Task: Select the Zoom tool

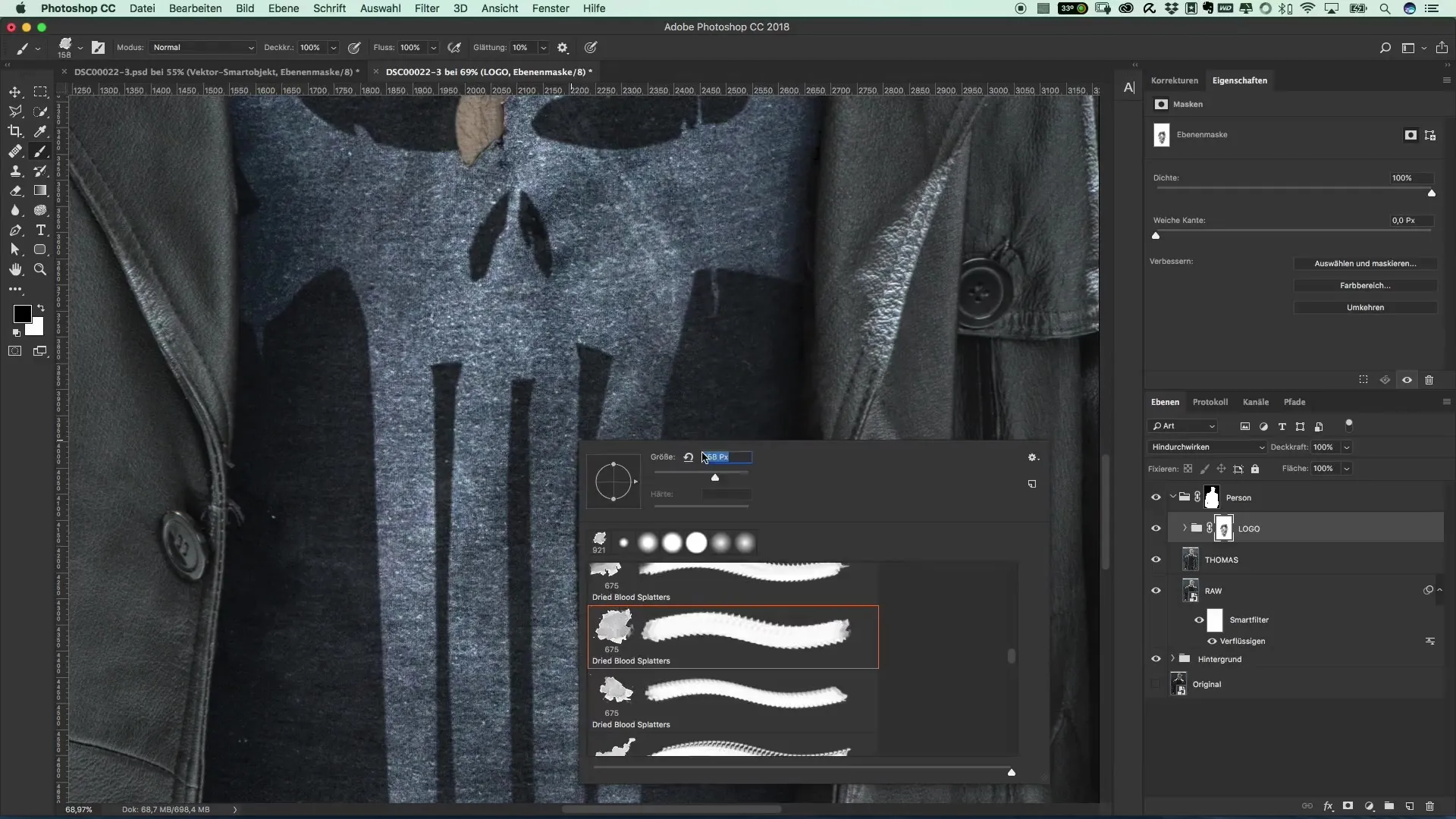Action: [41, 269]
